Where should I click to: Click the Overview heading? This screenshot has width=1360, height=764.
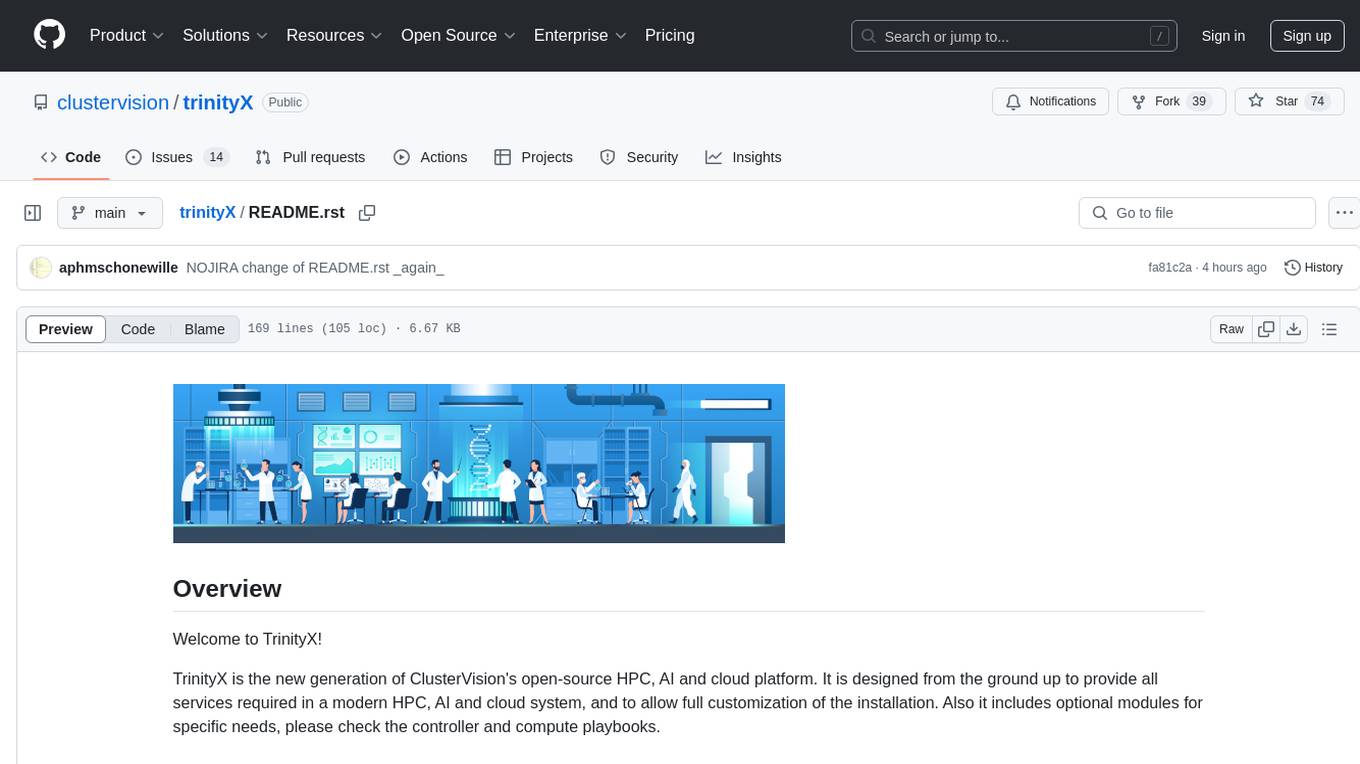coord(227,588)
